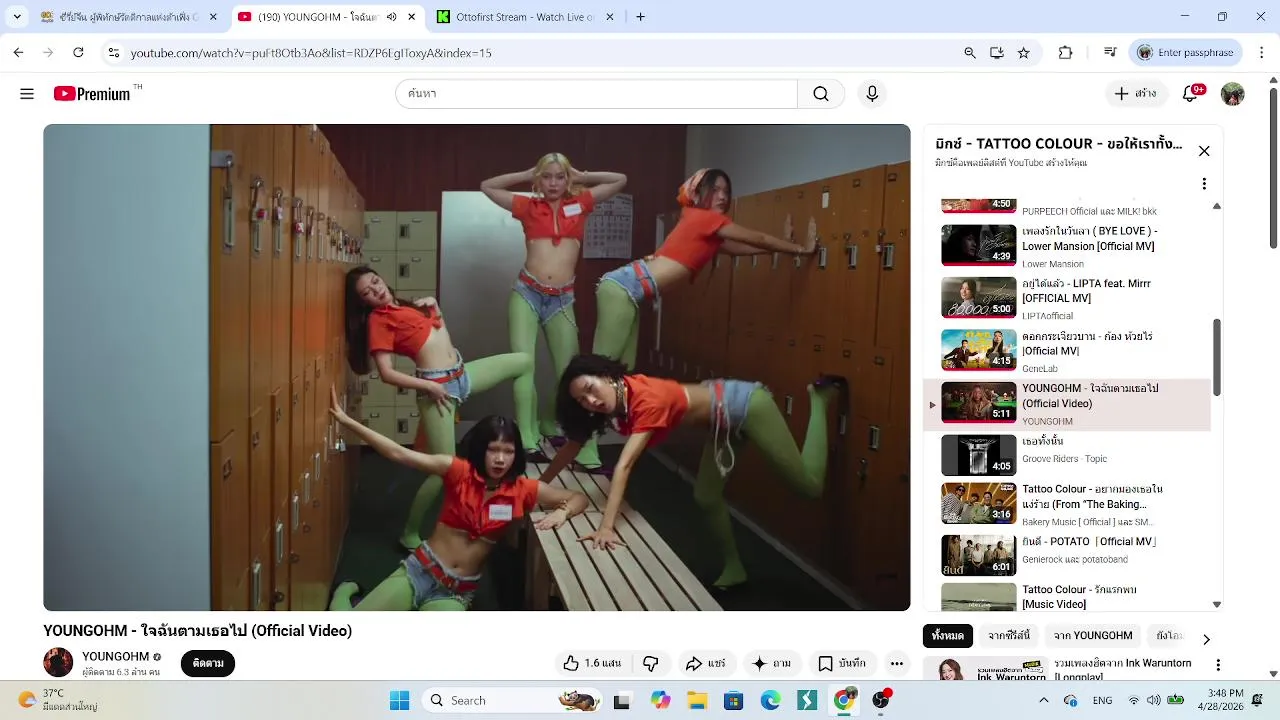Install app icon in address bar
The image size is (1280, 720).
[x=996, y=53]
